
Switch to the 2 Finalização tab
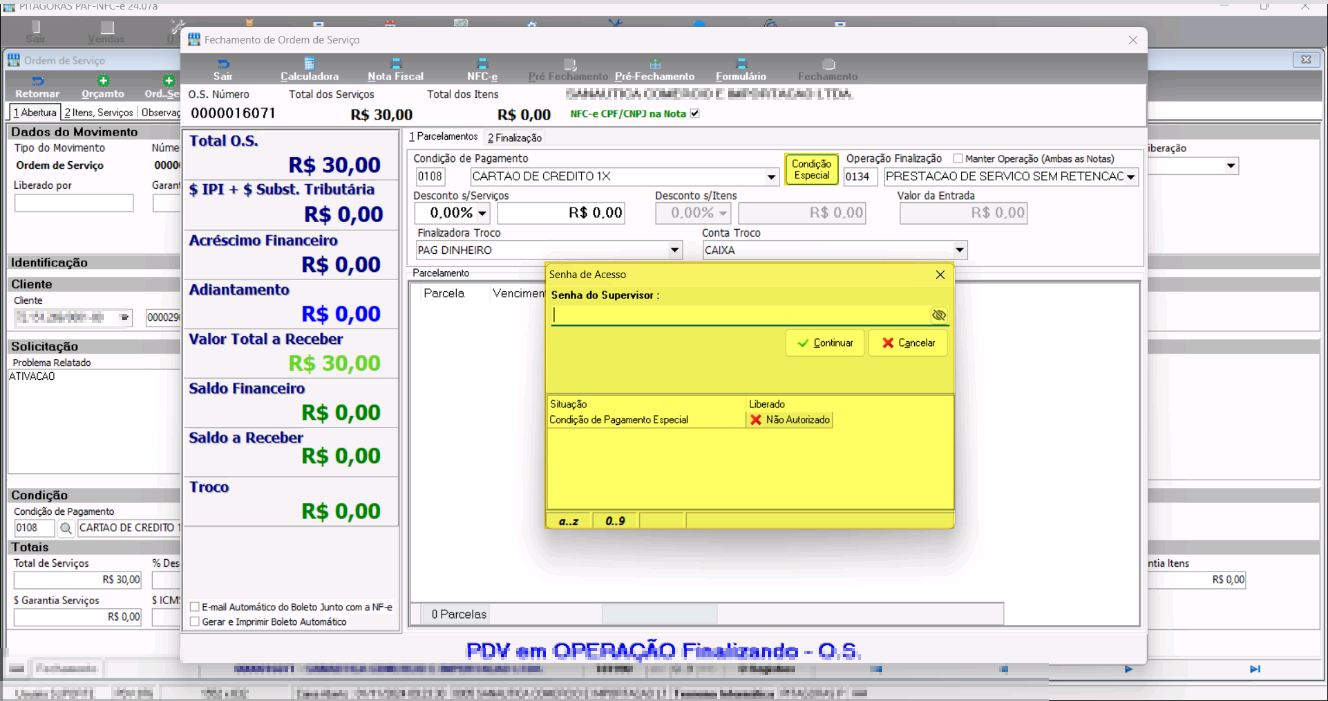tap(514, 138)
